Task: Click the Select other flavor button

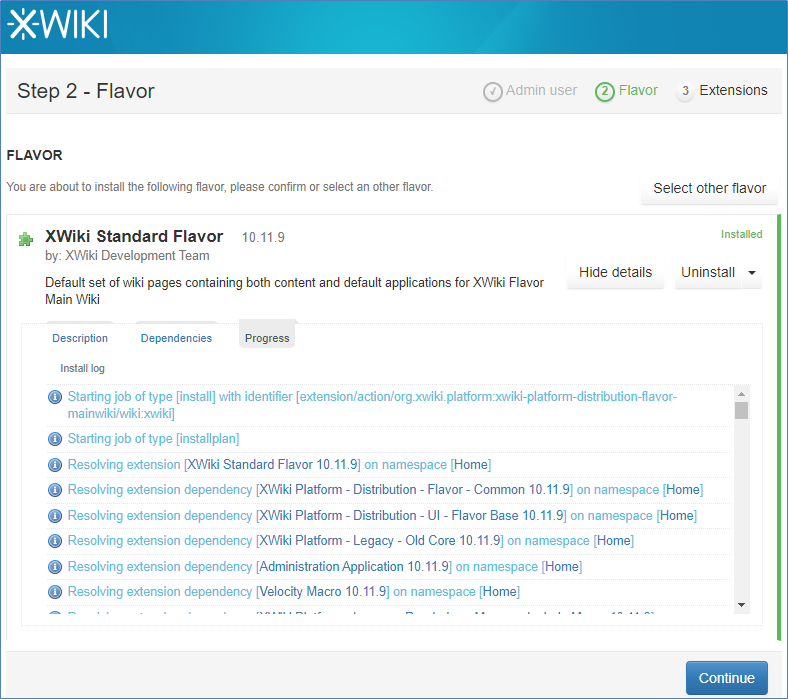Action: 709,188
